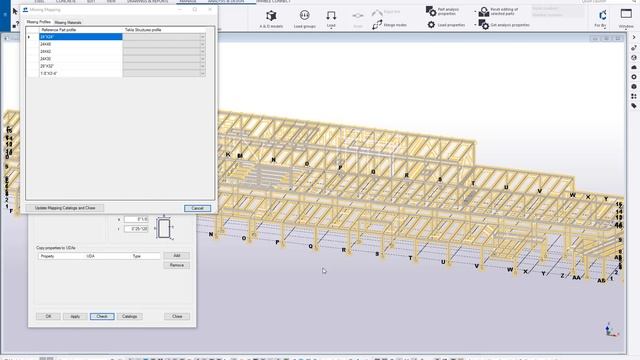Image resolution: width=640 pixels, height=360 pixels.
Task: Switch to Missing Materials tab
Action: pos(68,22)
